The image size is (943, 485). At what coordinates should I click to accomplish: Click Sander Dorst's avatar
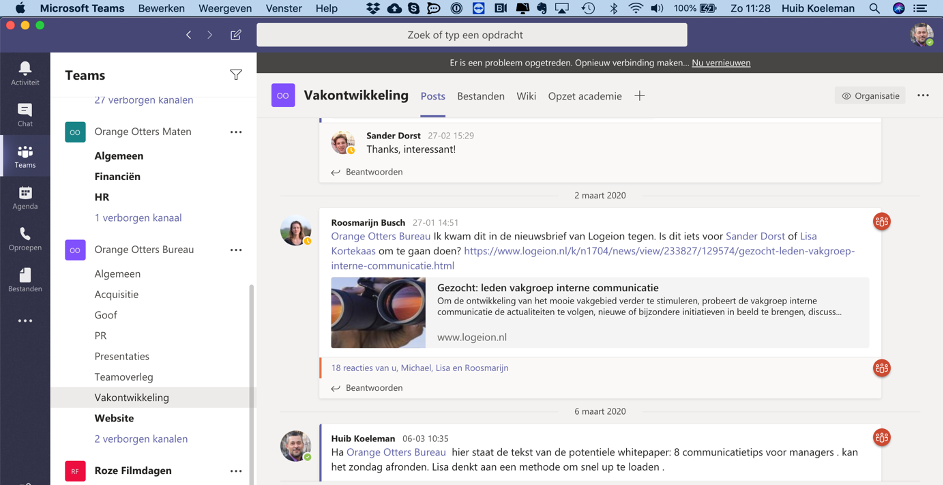pyautogui.click(x=343, y=143)
